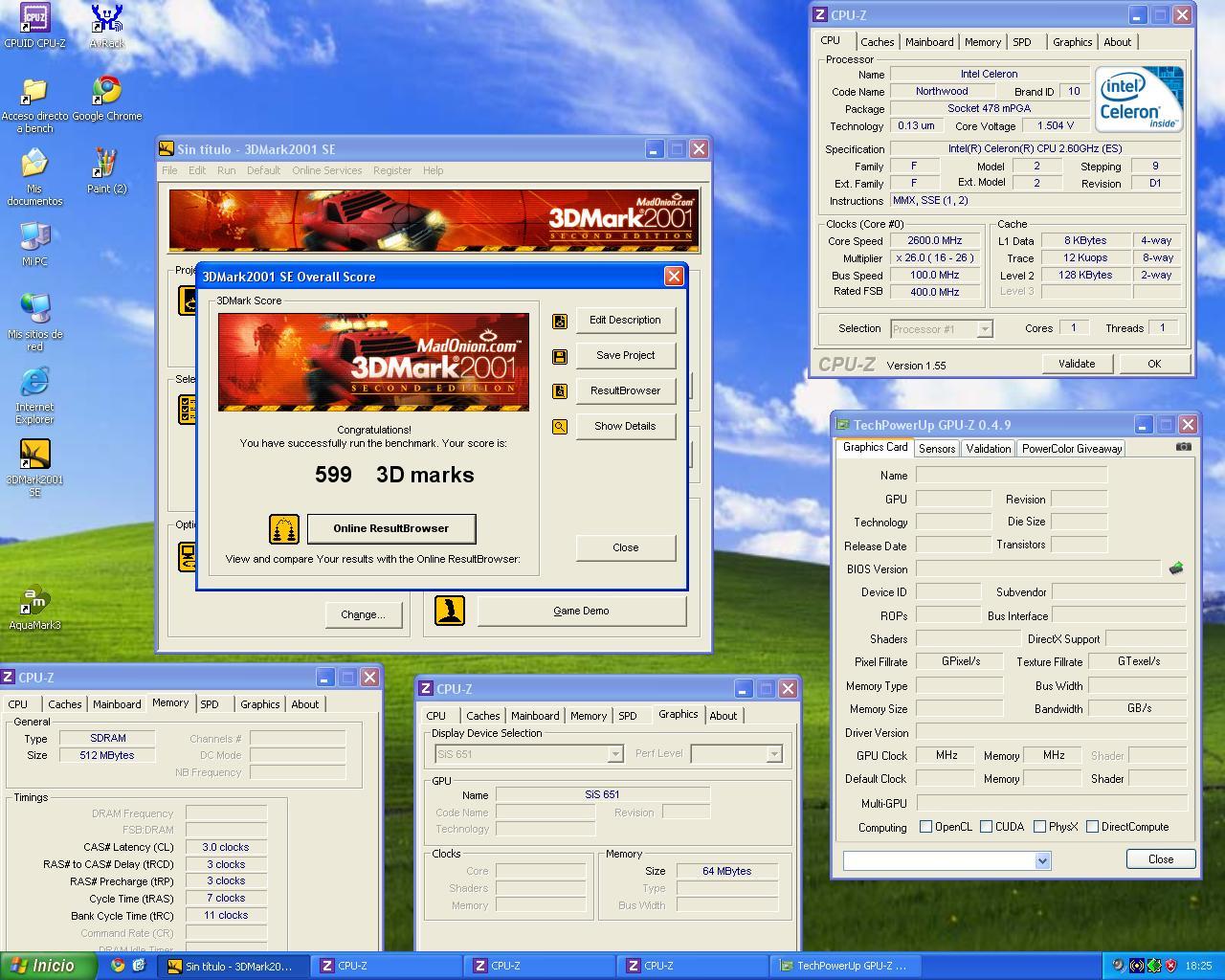Open the SiS 651 display device dropdown
Viewport: 1225px width, 980px height.
pos(528,754)
